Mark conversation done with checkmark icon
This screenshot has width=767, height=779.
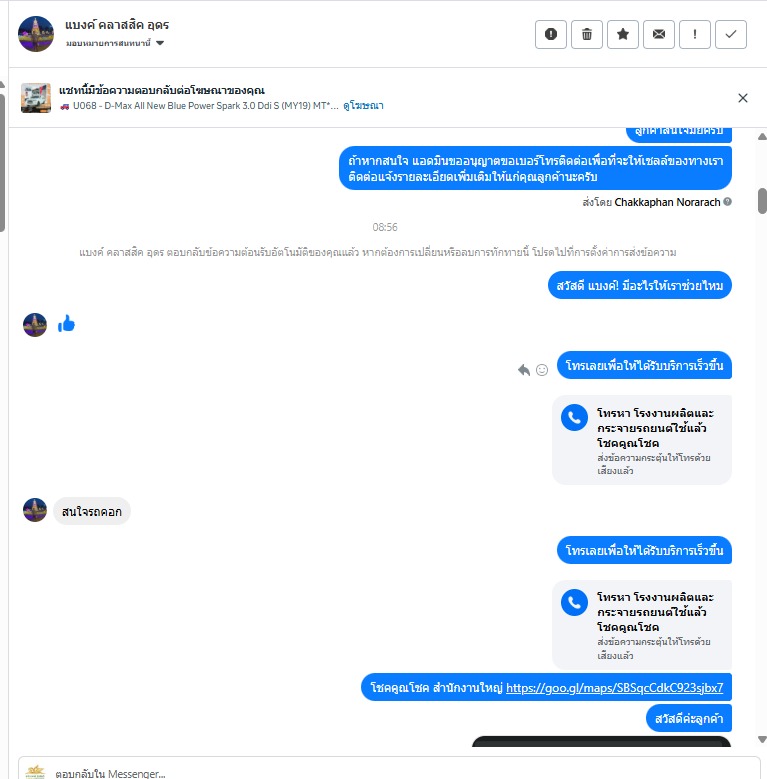pos(731,34)
